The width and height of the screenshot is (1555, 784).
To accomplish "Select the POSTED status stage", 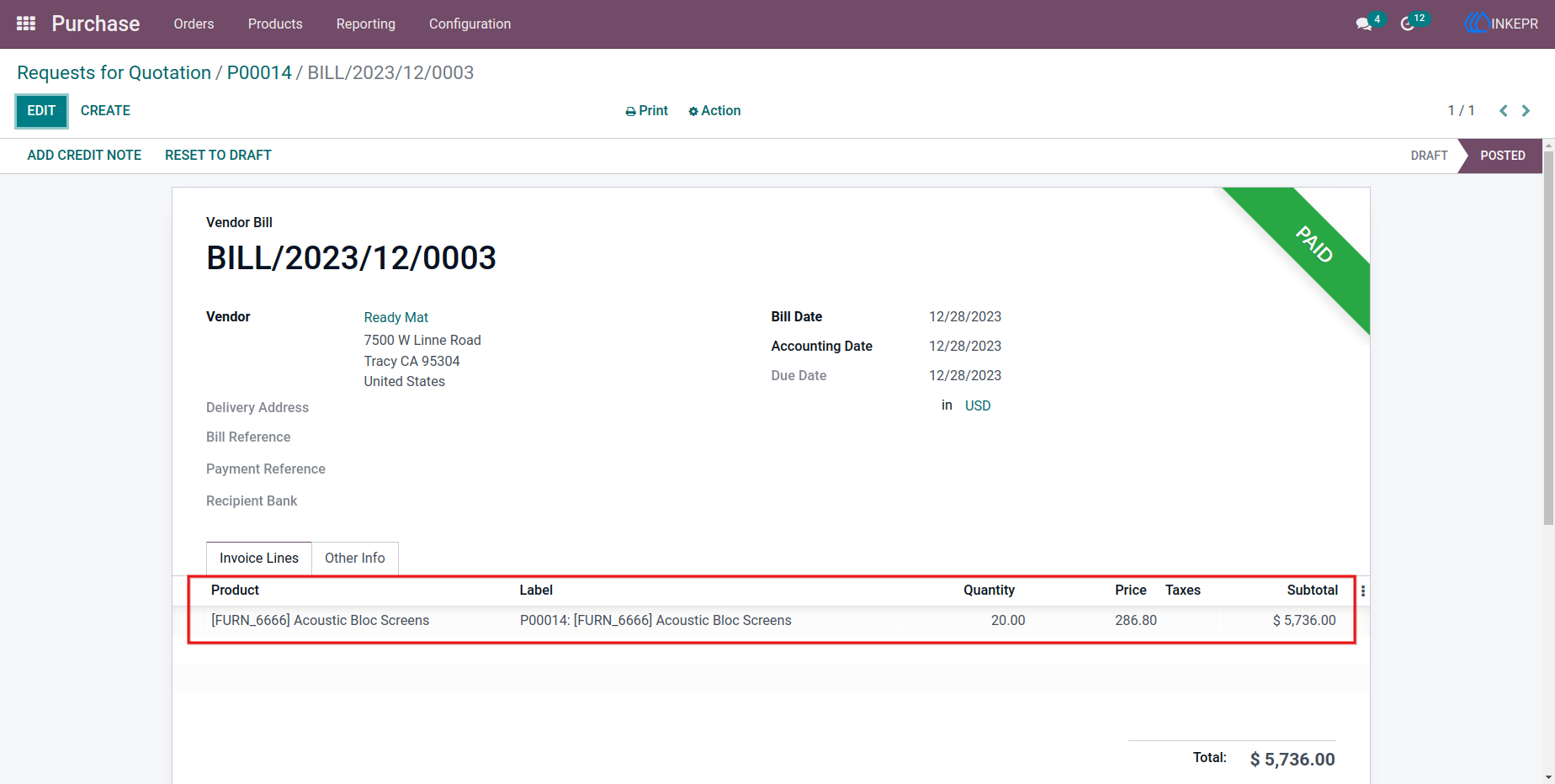I will [x=1502, y=156].
